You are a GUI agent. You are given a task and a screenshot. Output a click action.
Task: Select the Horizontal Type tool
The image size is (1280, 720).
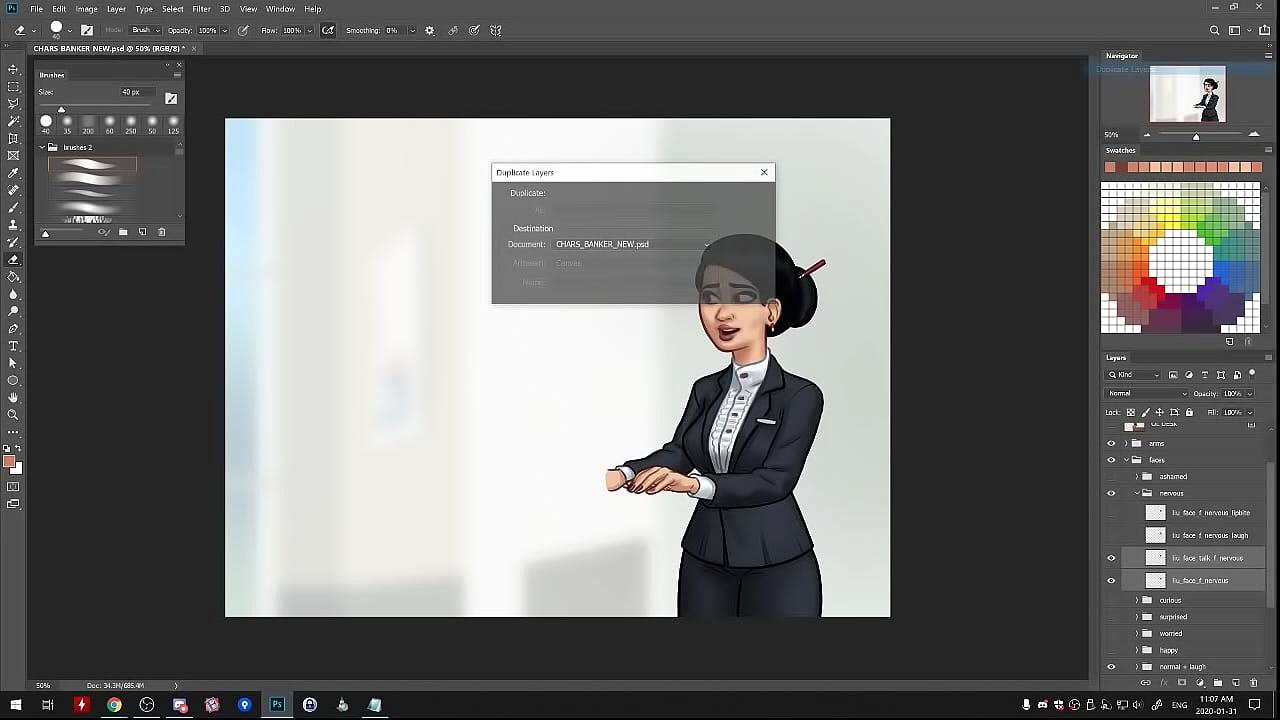(13, 346)
